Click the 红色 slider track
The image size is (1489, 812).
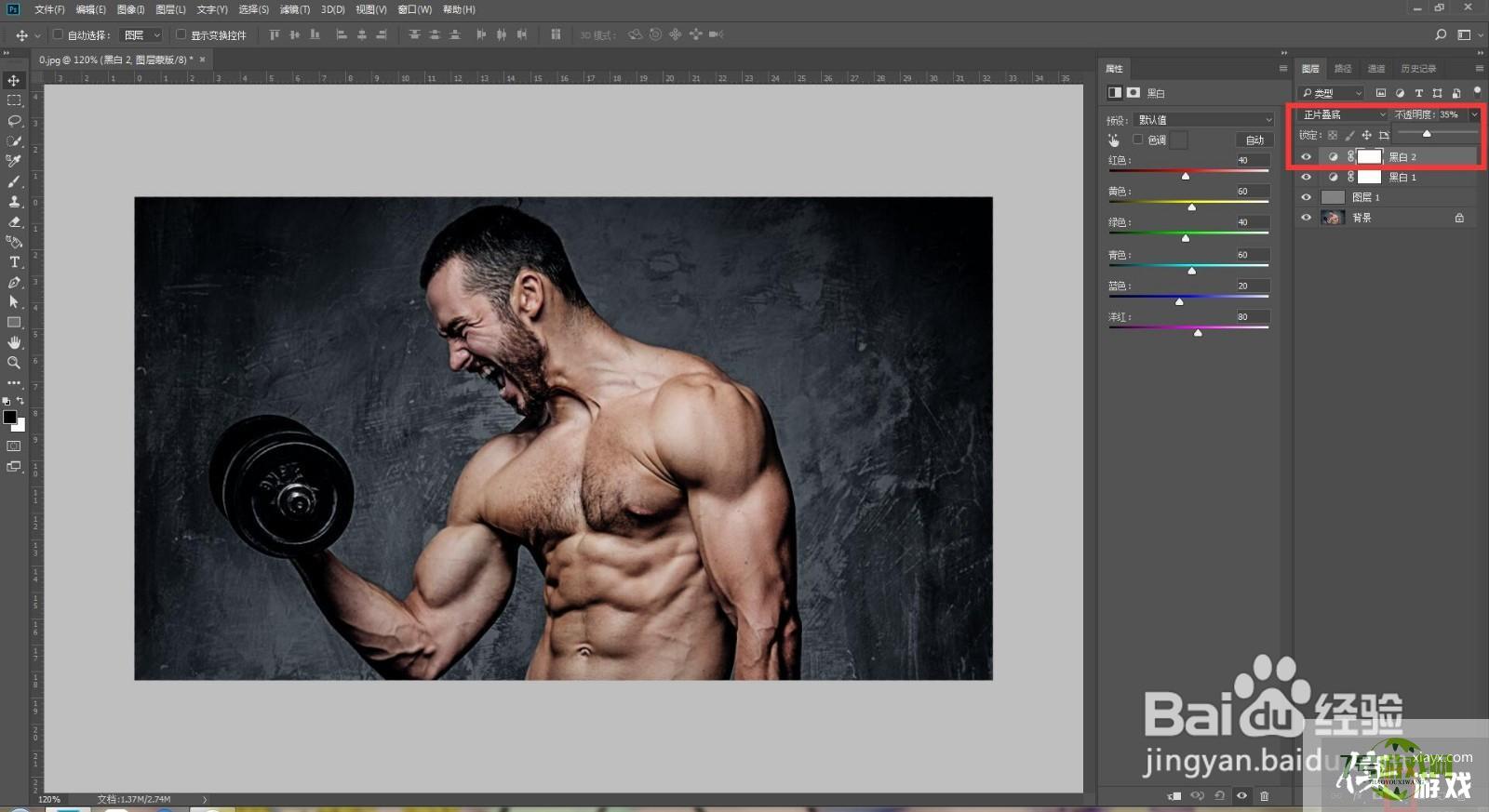click(1188, 171)
